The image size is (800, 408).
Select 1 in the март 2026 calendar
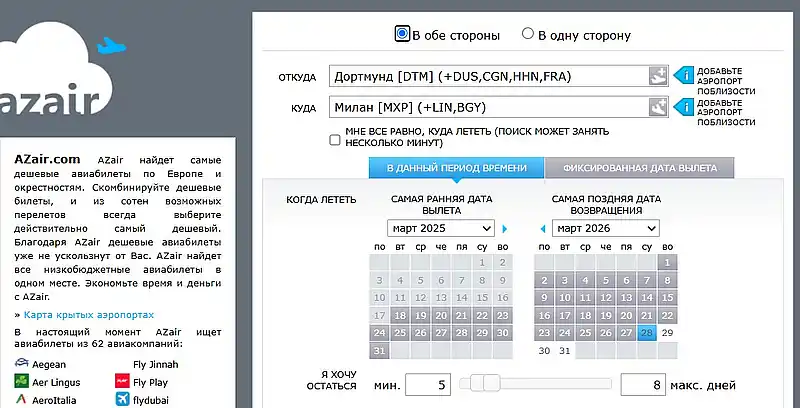pyautogui.click(x=667, y=263)
